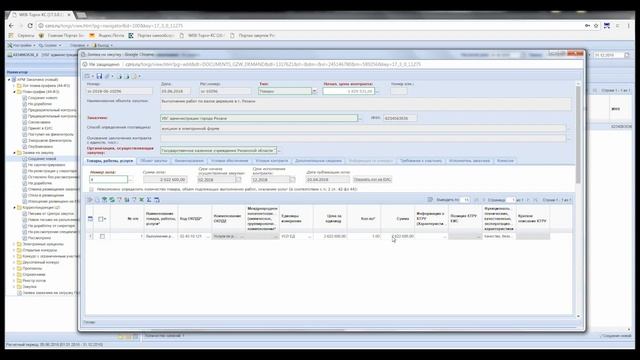Click the bookmark star in address bar

[596, 26]
